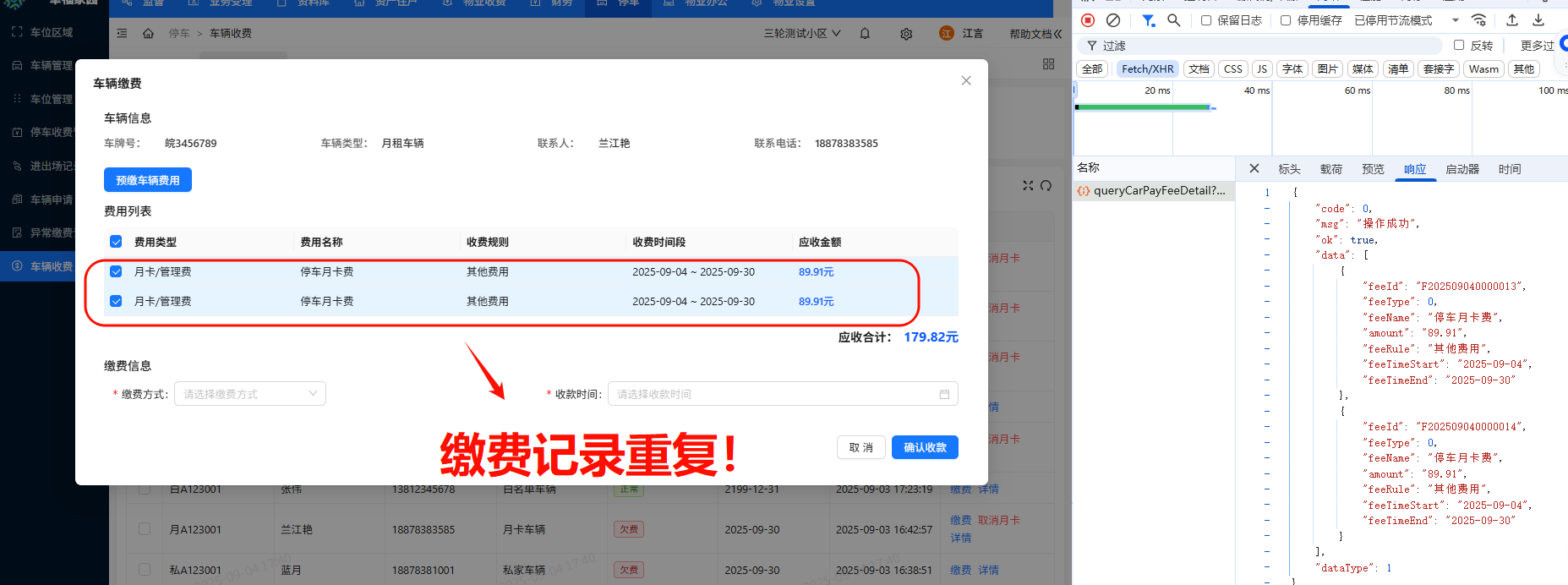Expand the throttling mode dropdown
The image size is (1568, 585).
1455,20
